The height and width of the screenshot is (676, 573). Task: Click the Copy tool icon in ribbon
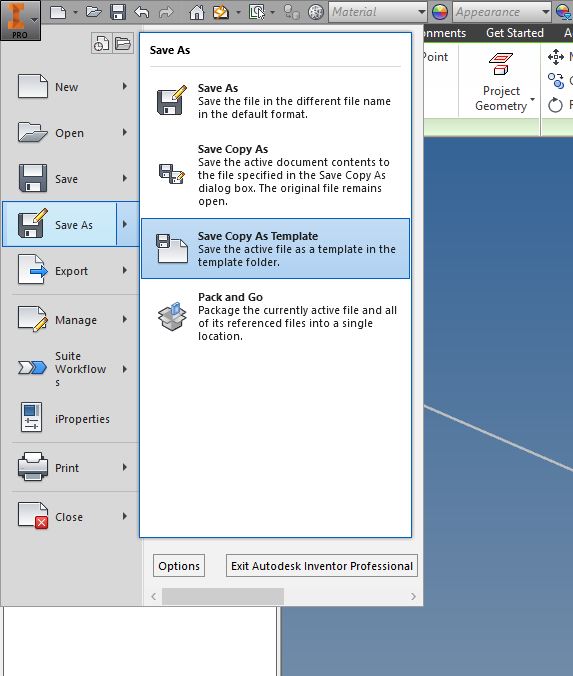point(556,81)
